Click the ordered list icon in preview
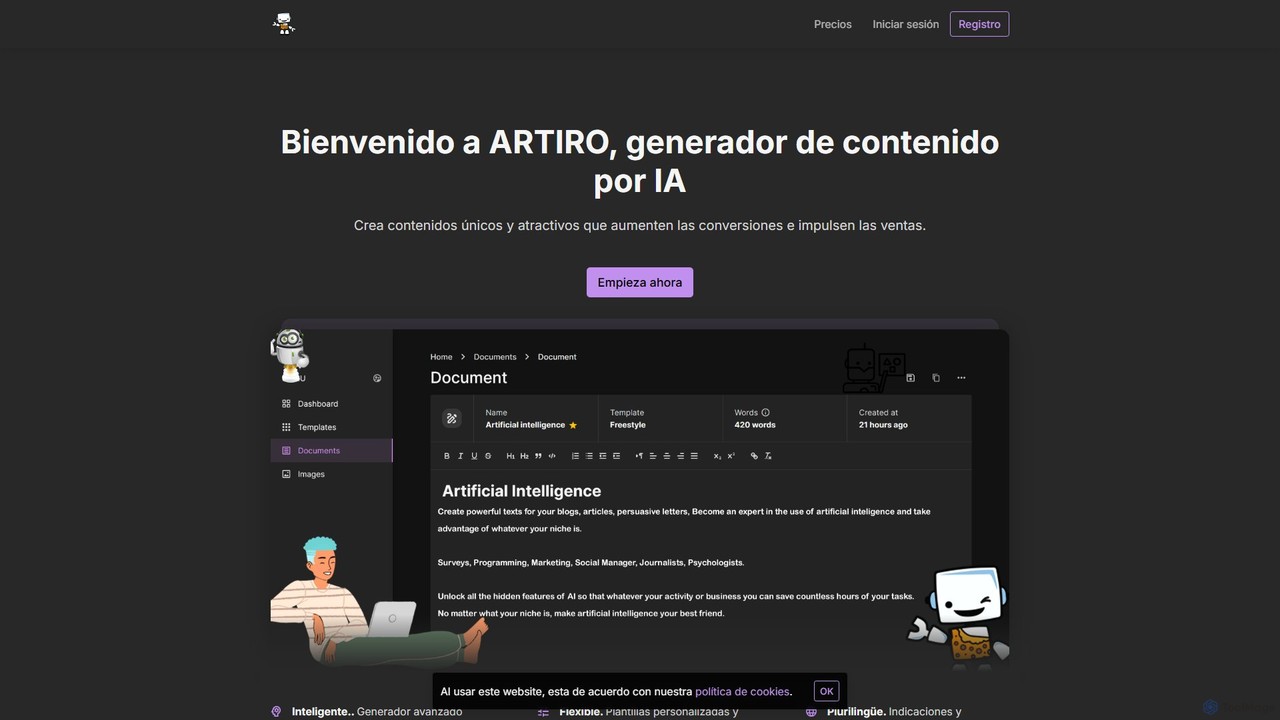 pos(575,456)
